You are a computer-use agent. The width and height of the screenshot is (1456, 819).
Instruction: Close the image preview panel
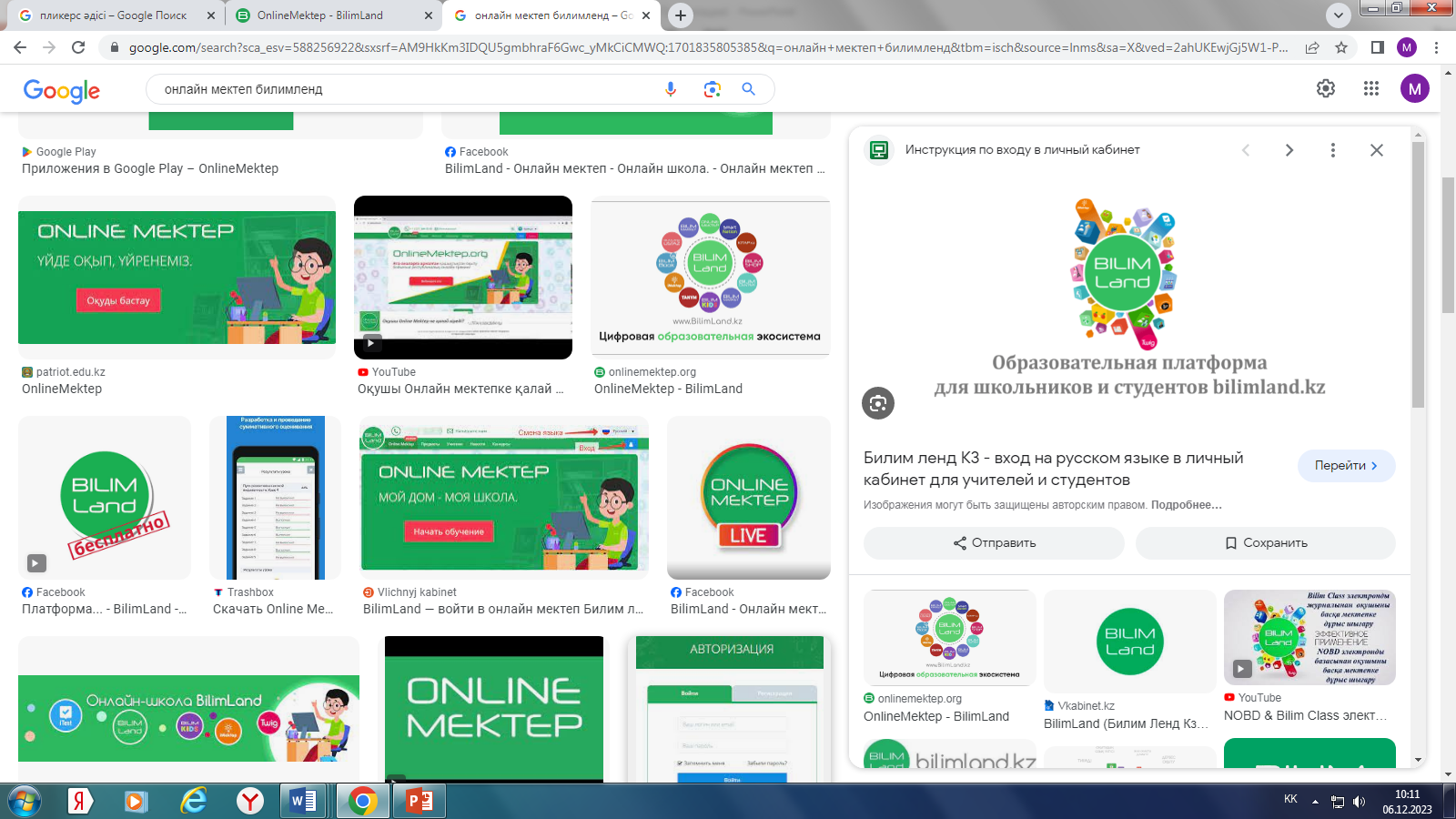[1377, 150]
